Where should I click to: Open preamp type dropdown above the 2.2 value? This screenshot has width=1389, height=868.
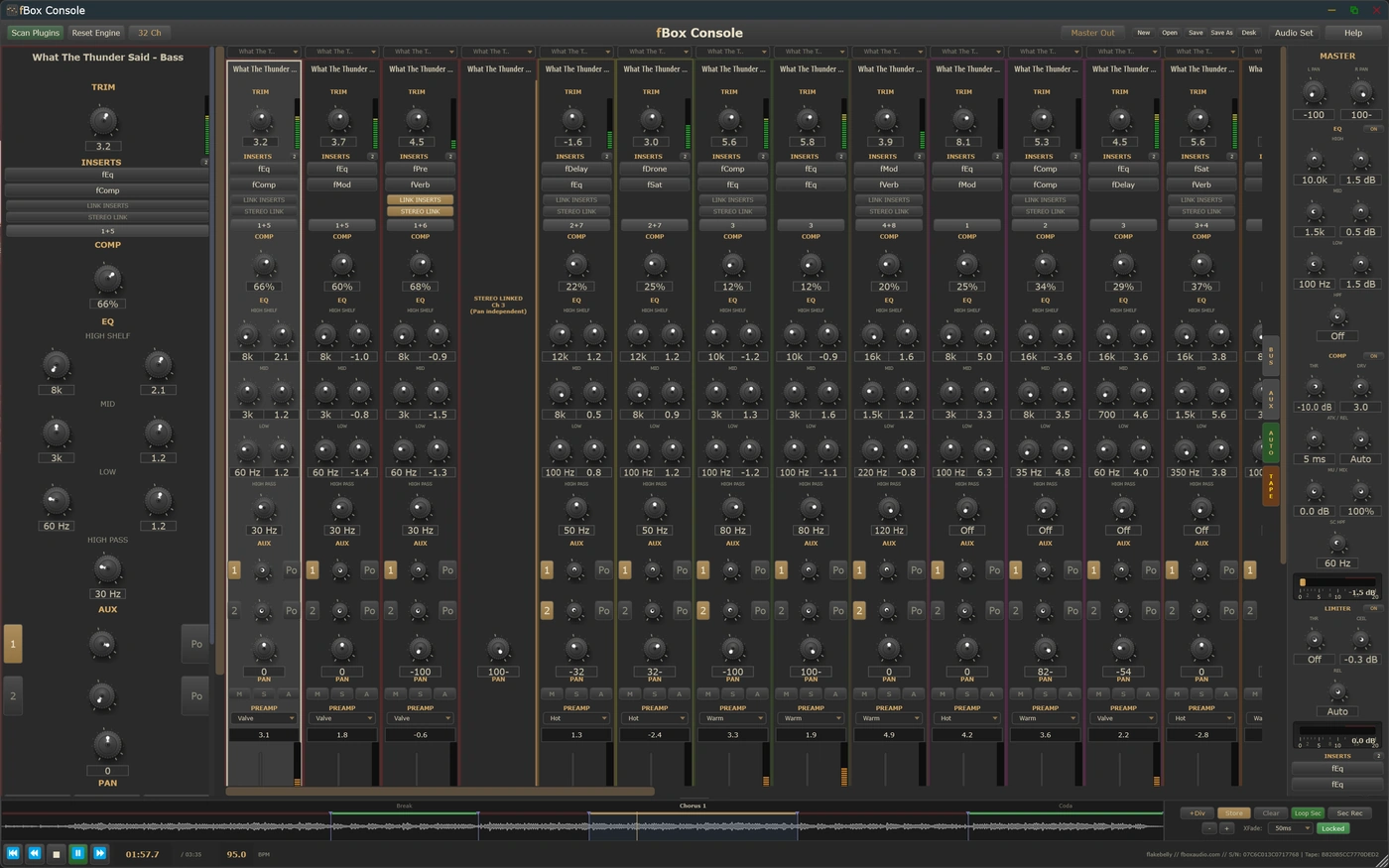pyautogui.click(x=1123, y=718)
